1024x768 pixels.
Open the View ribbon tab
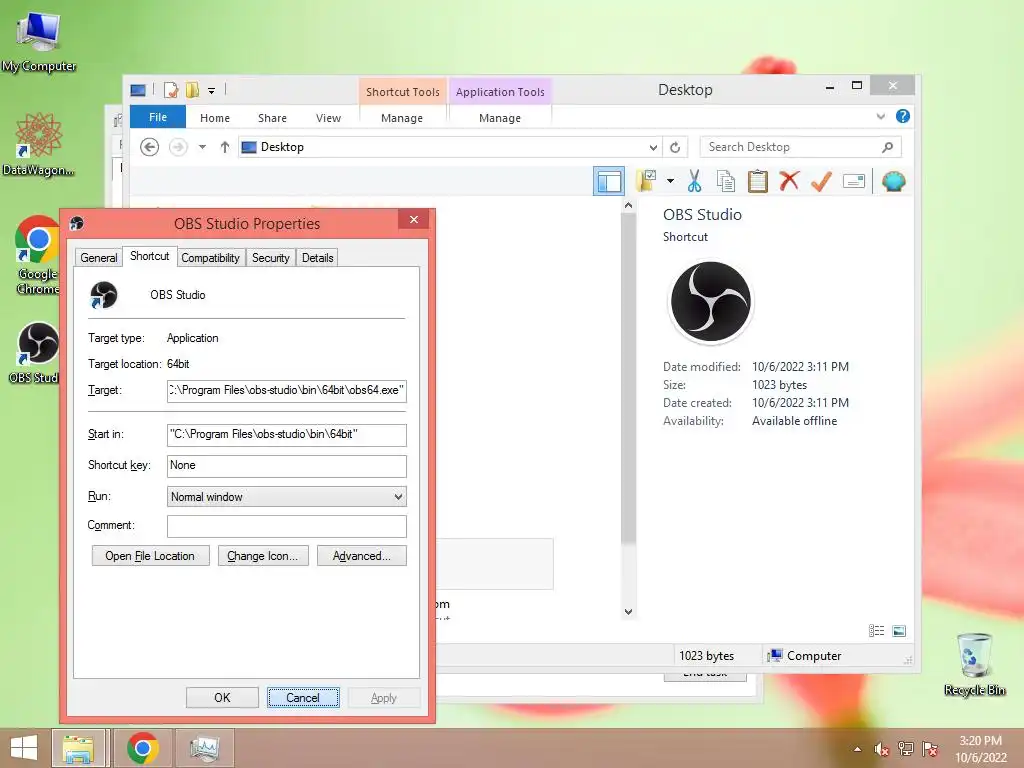[328, 118]
